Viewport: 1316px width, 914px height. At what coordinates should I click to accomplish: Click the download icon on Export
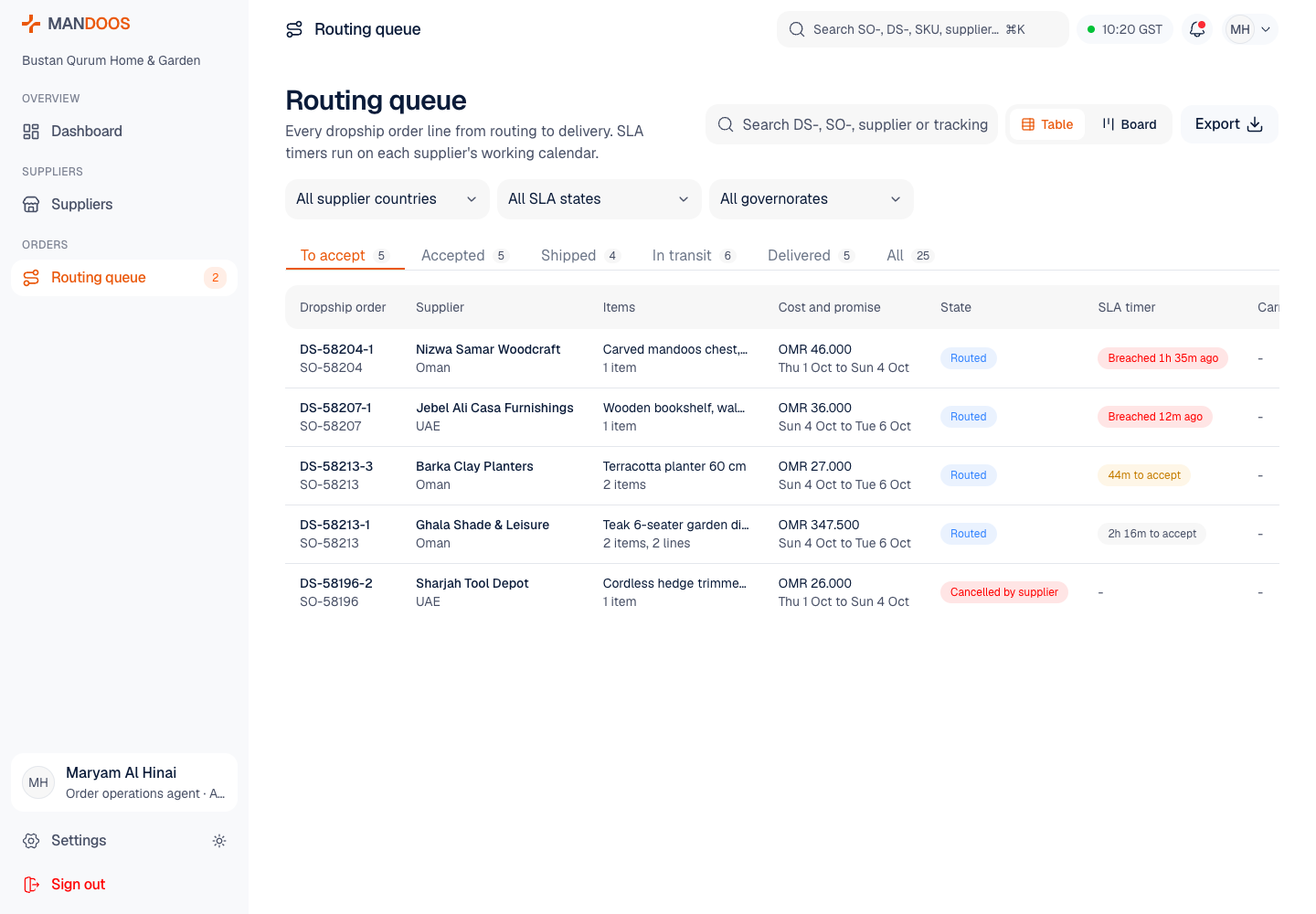point(1255,124)
